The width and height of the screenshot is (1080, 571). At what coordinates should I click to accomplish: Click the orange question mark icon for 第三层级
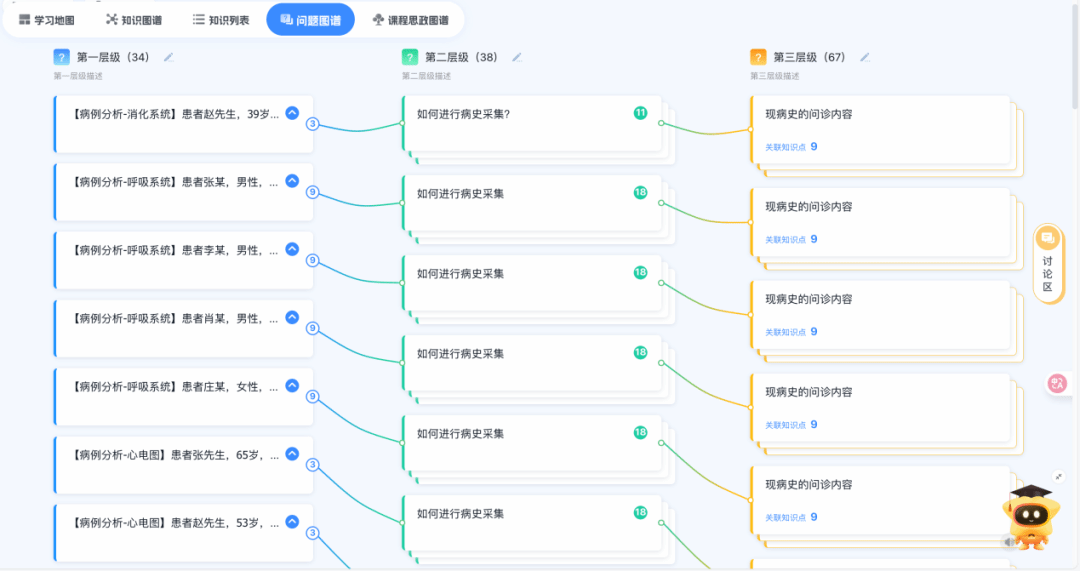click(759, 58)
